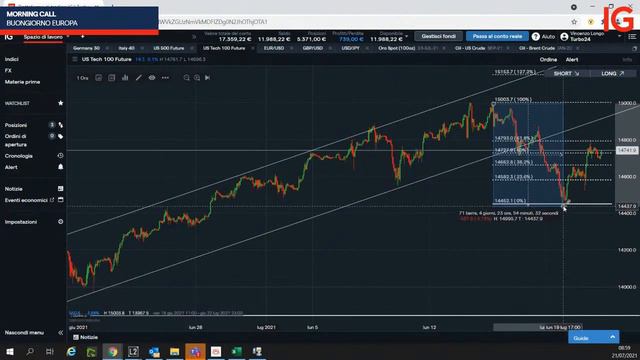Open the Notizie news icon in sidebar
Viewport: 640px width, 360px height.
[x=60, y=189]
